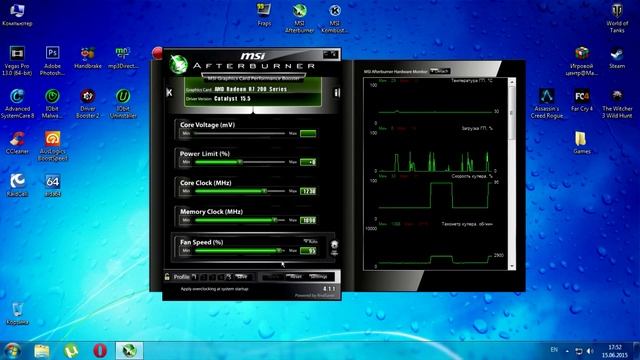Toggle Apply overclocking at system startup

[214, 289]
